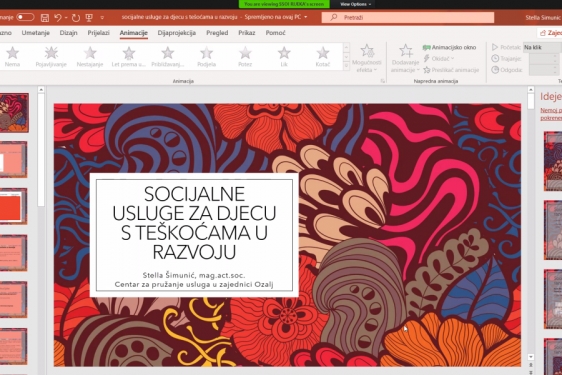
Task: Select the third slide thumbnail with red box
Action: point(13,206)
